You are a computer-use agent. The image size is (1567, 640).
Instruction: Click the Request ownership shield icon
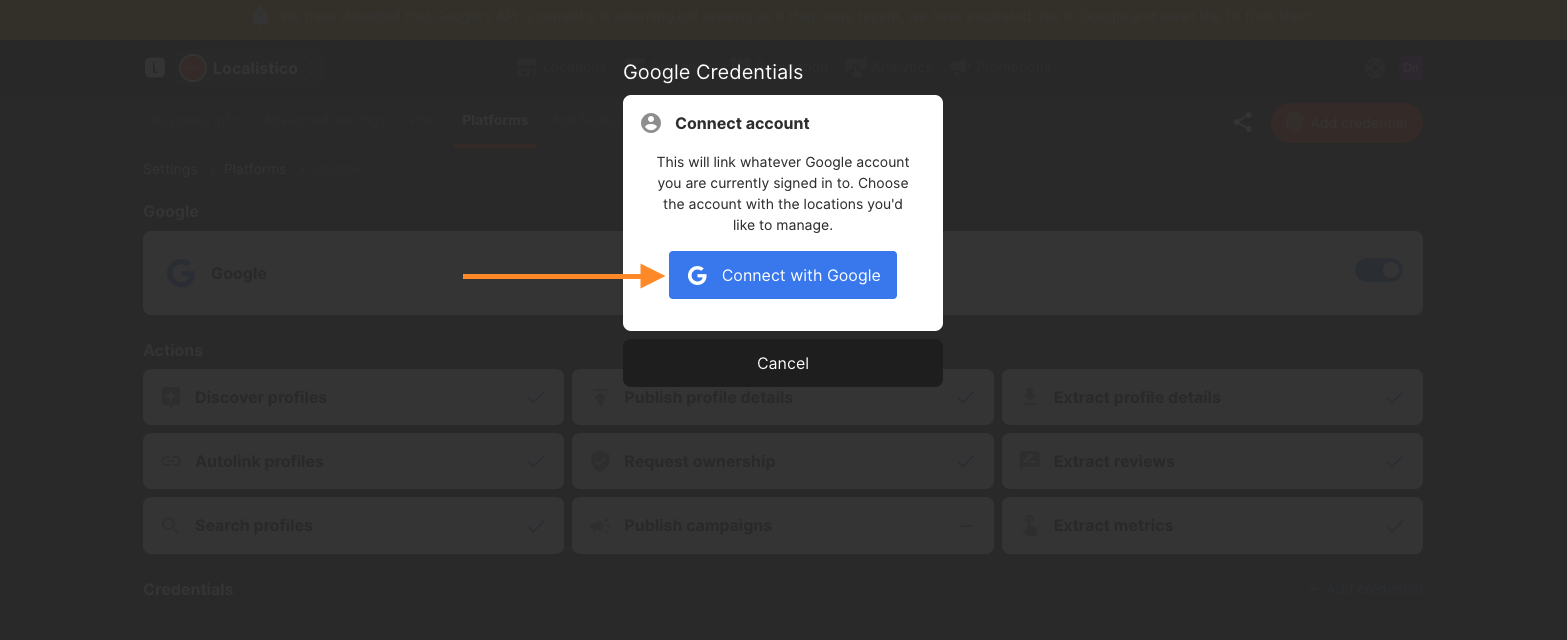[600, 461]
